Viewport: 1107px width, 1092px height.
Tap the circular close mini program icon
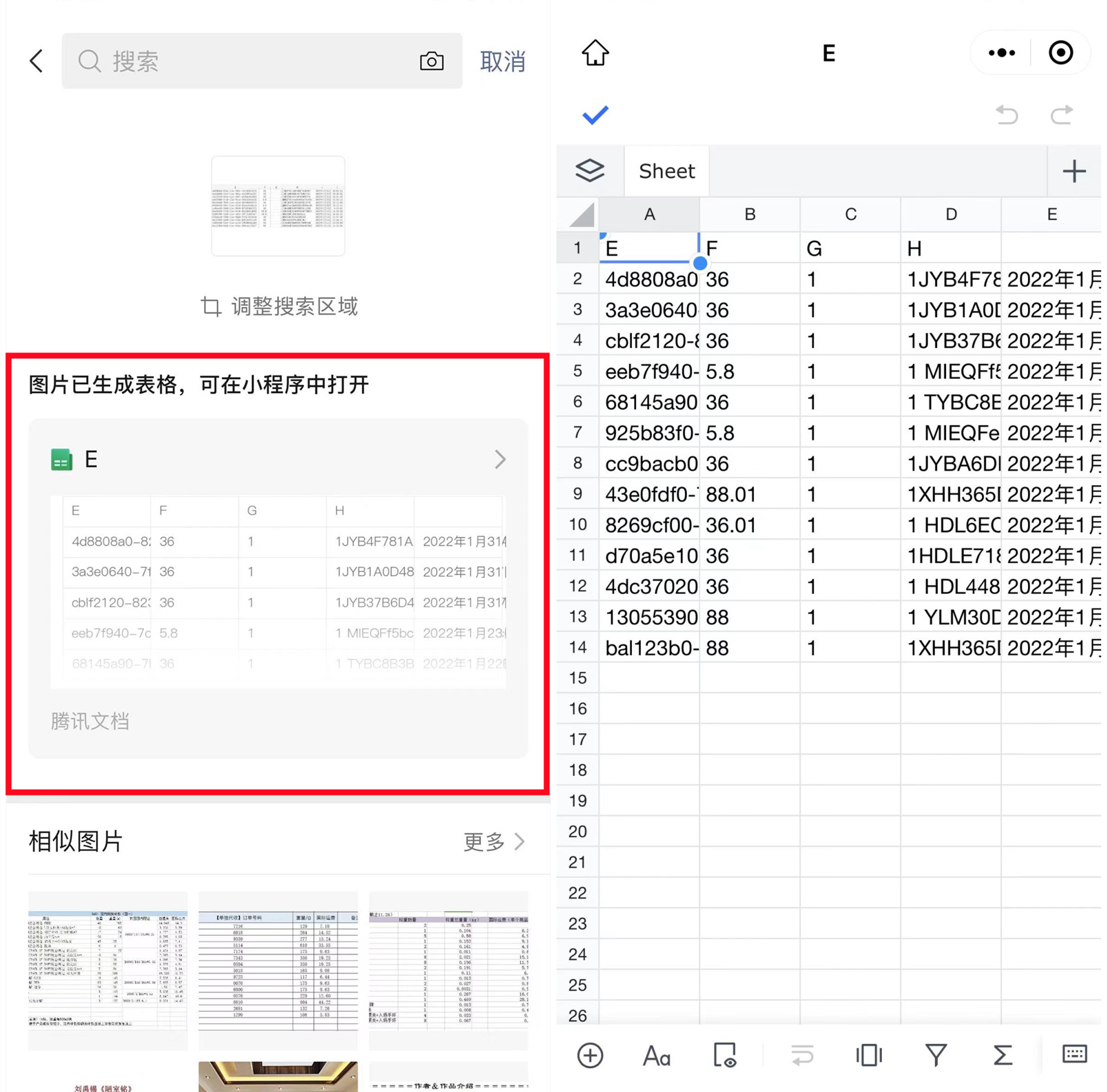pos(1060,53)
